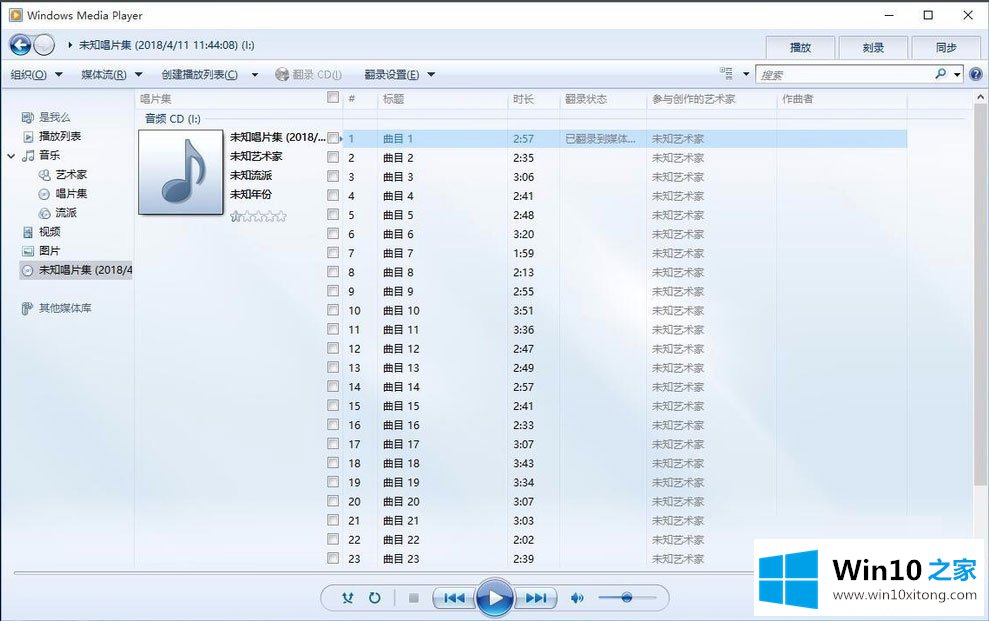The image size is (989, 621).
Task: Mute the volume speaker icon
Action: pyautogui.click(x=576, y=598)
